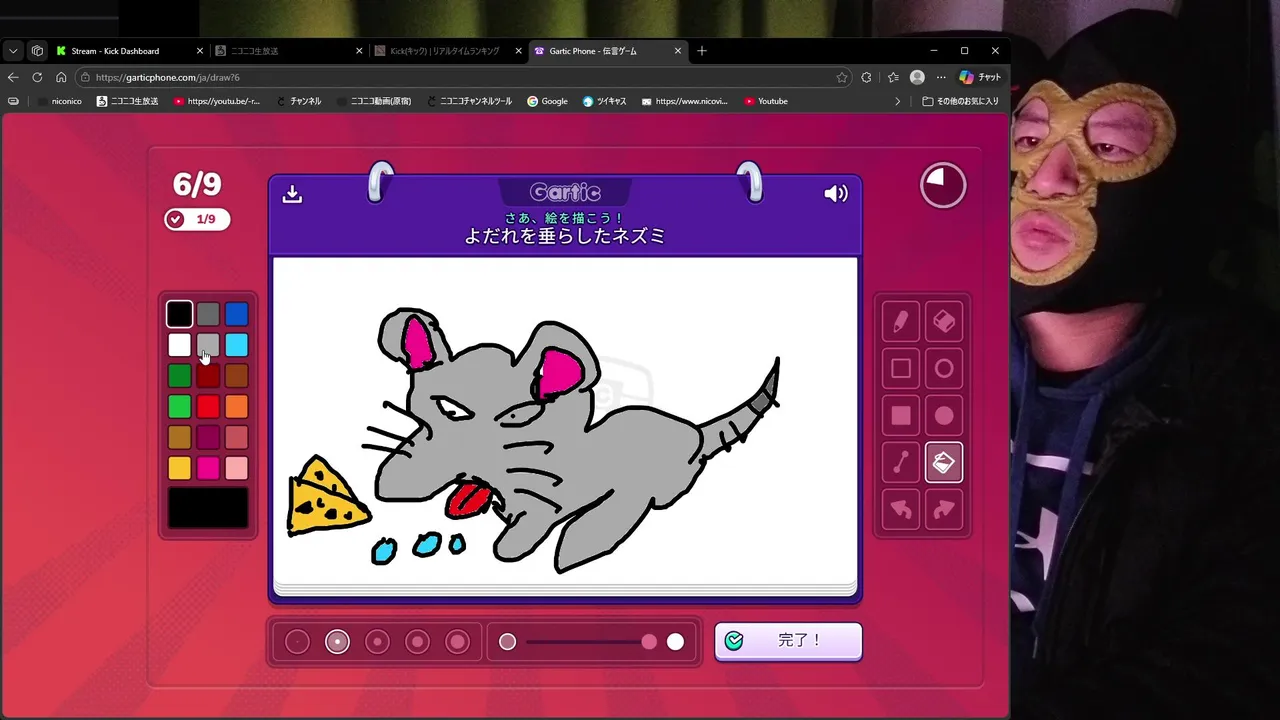Open the その他のお気に入り folder
Screen dimensions: 1280x720
960,101
